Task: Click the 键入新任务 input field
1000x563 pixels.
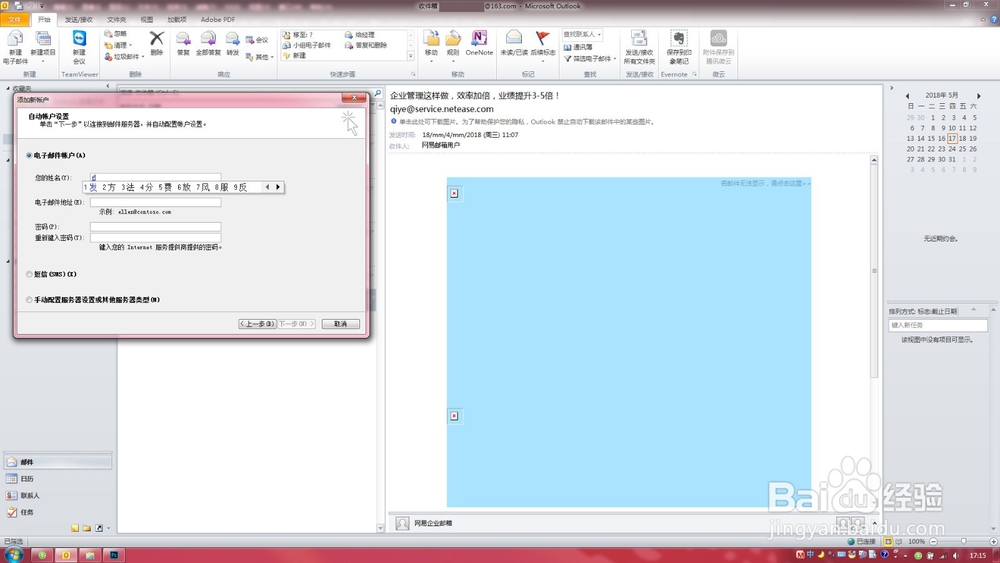Action: click(x=938, y=325)
